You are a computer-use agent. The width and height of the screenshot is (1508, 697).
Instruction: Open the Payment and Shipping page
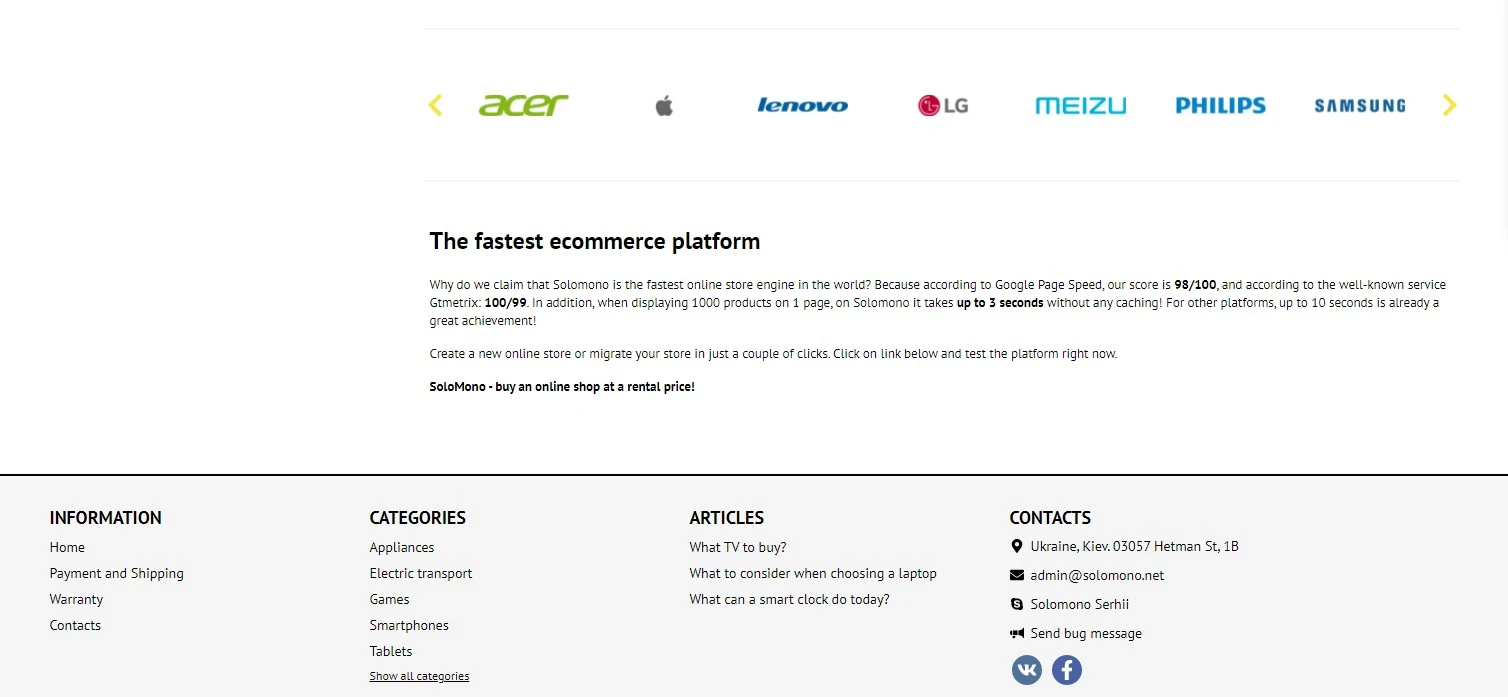point(116,573)
